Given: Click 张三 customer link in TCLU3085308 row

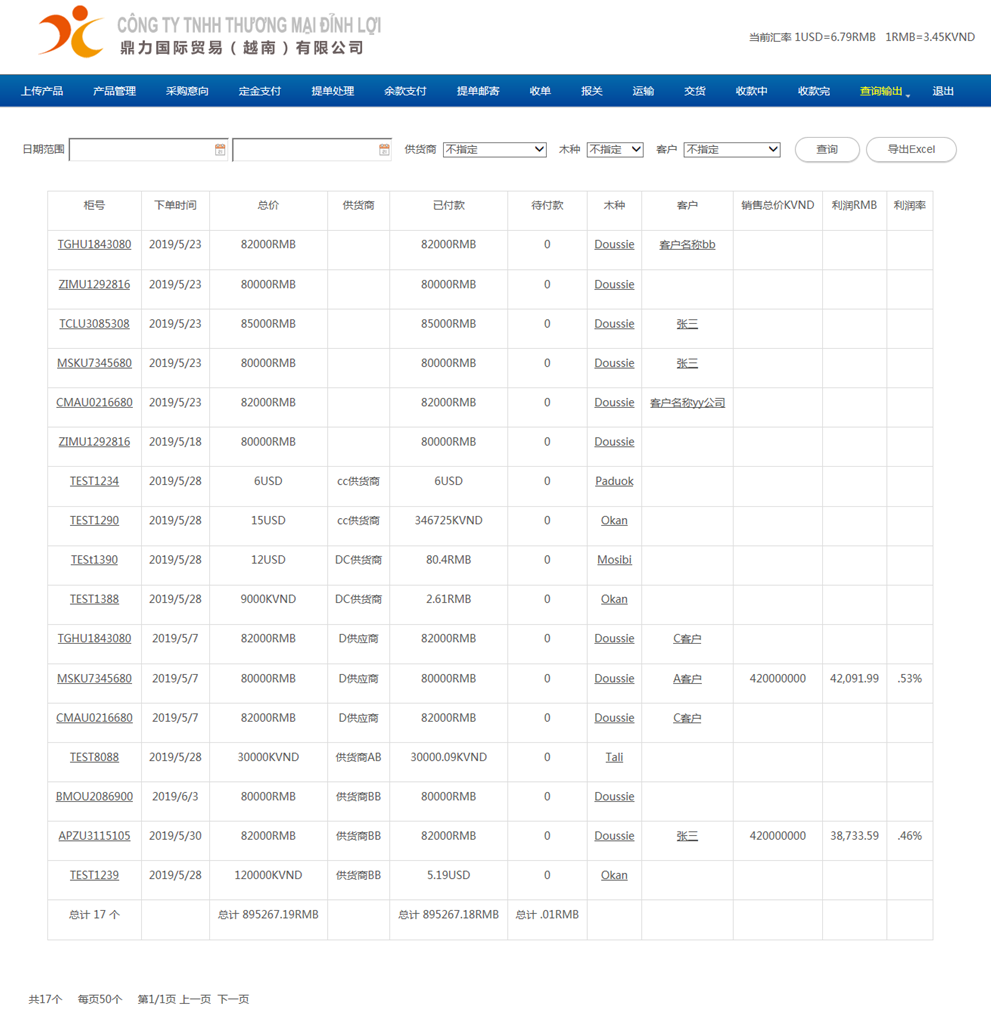Looking at the screenshot, I should coord(688,324).
